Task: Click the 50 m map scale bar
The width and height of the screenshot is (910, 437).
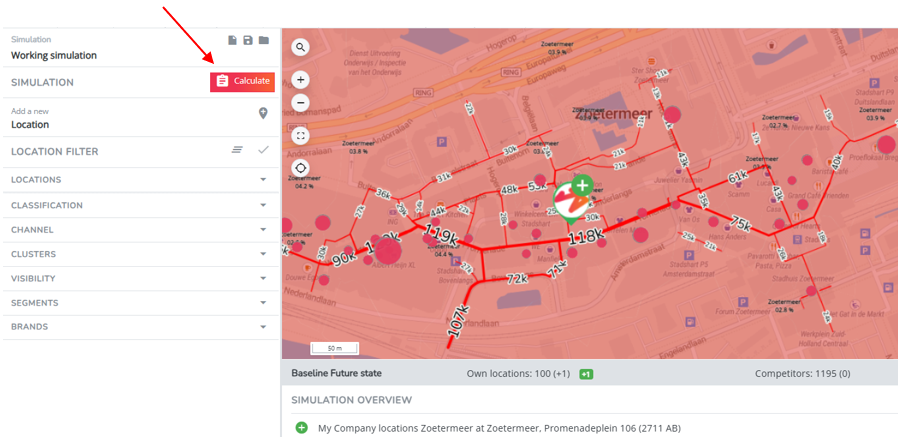Action: pos(335,348)
